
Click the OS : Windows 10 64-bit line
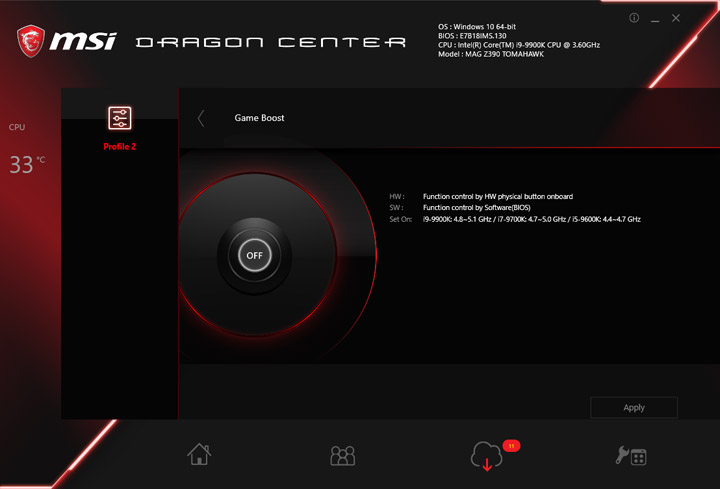coord(477,27)
